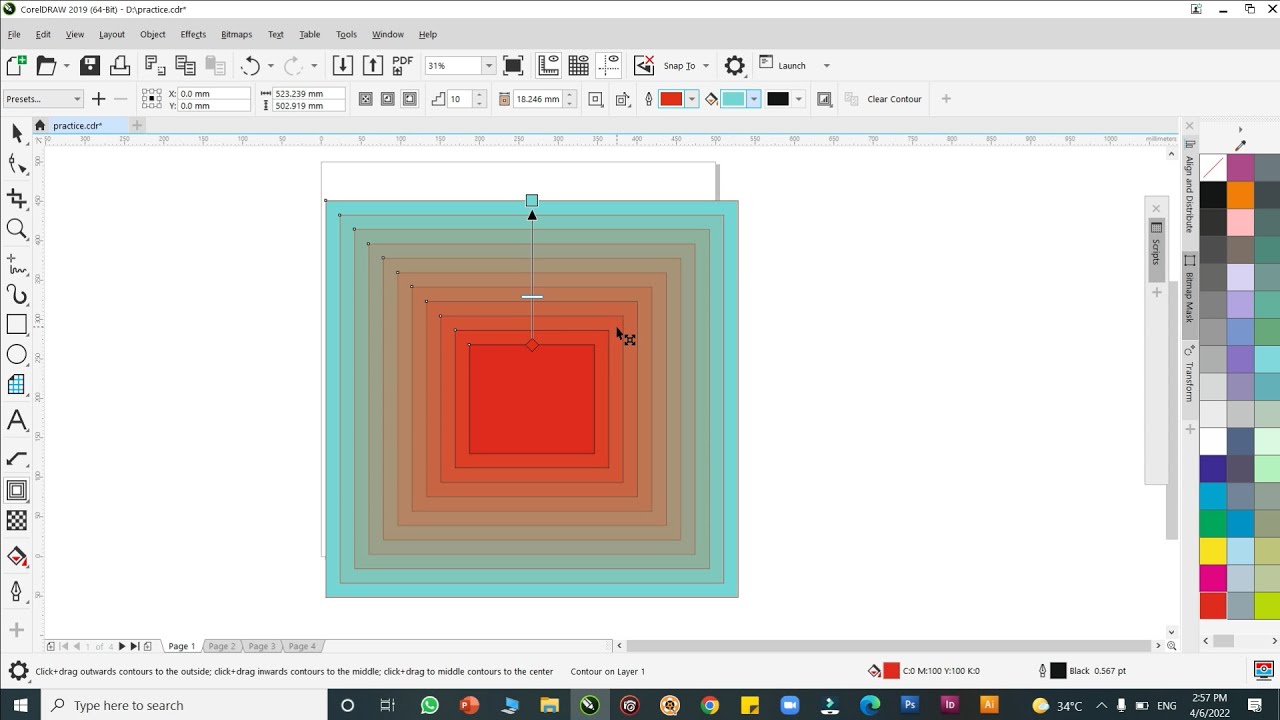Select the Crop tool

17,198
